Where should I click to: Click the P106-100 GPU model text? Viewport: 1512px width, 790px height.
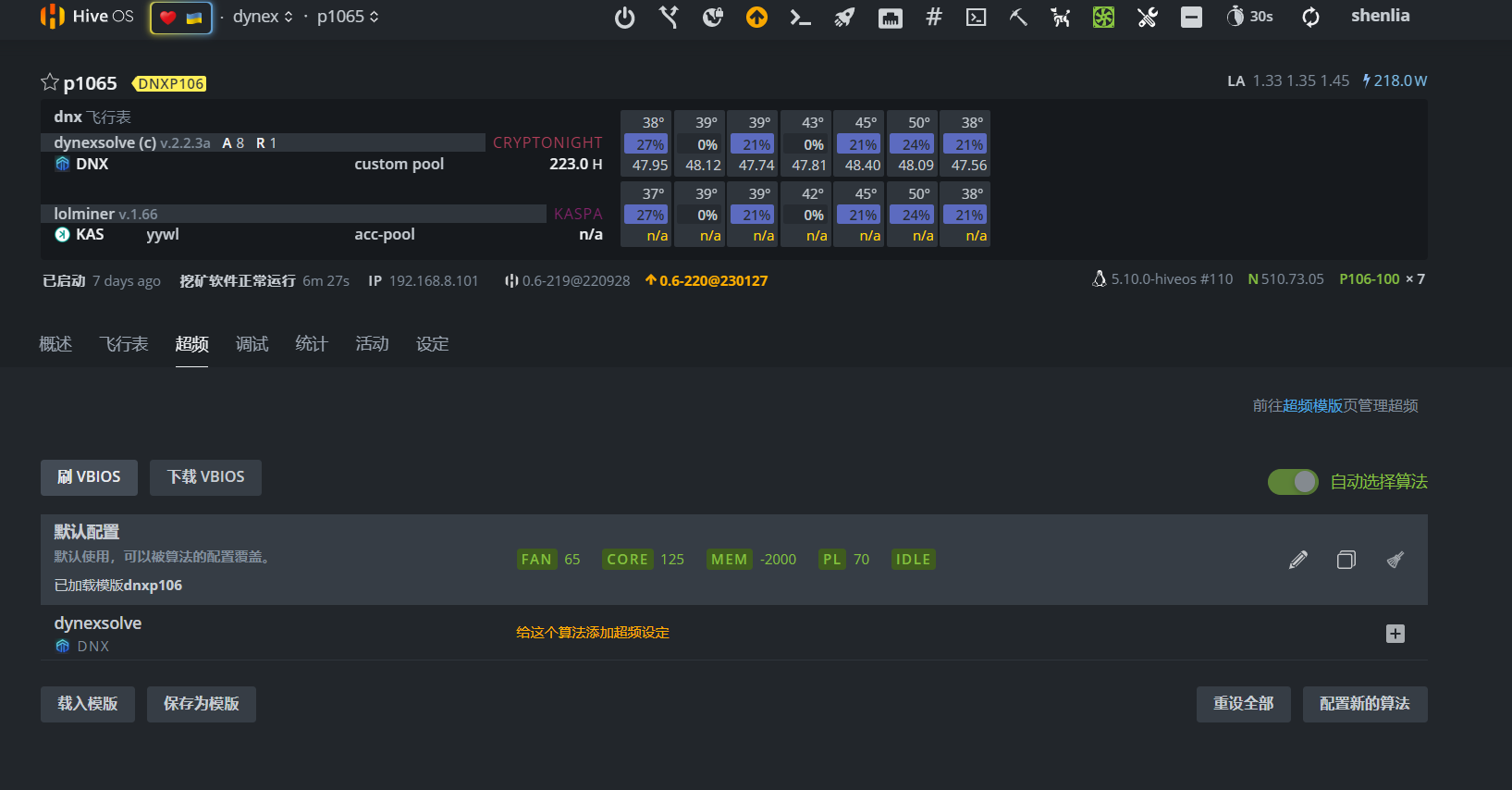pos(1370,278)
